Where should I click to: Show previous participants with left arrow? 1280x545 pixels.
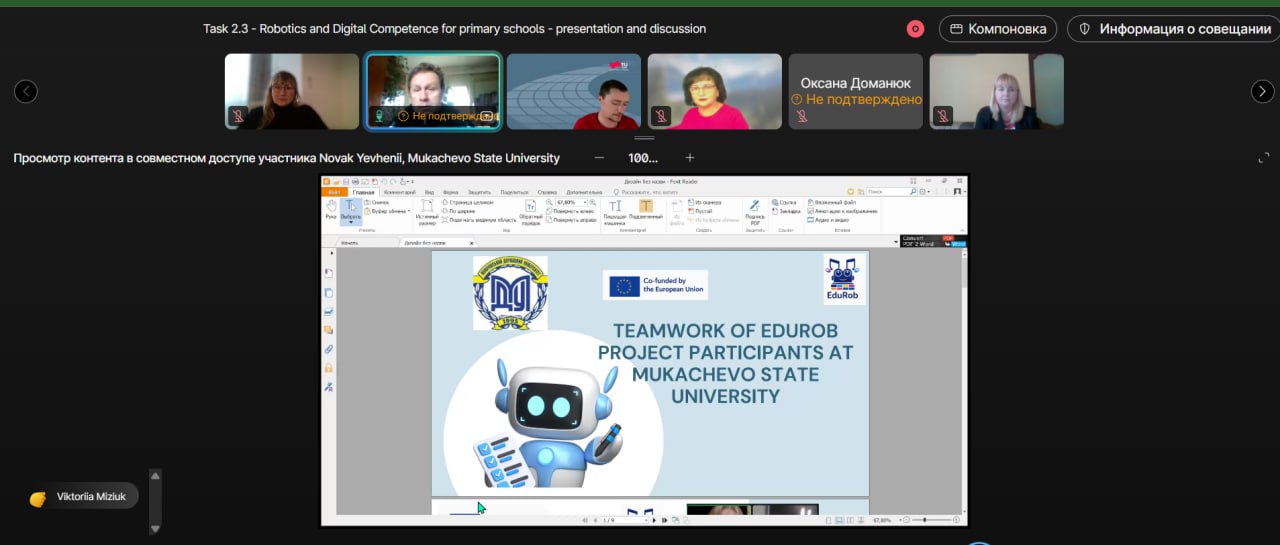(26, 91)
